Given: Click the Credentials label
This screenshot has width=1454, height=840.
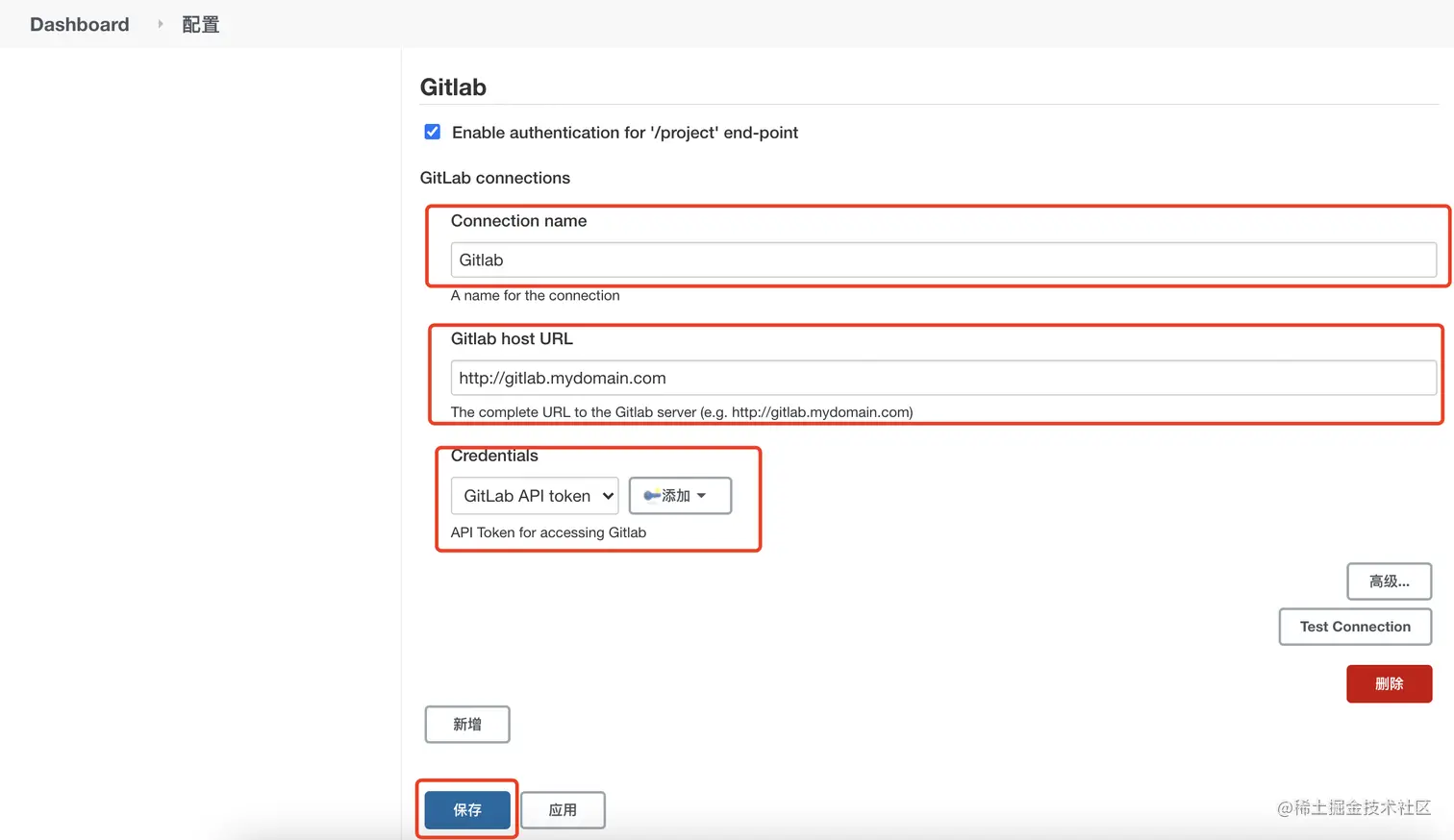Looking at the screenshot, I should coord(494,456).
